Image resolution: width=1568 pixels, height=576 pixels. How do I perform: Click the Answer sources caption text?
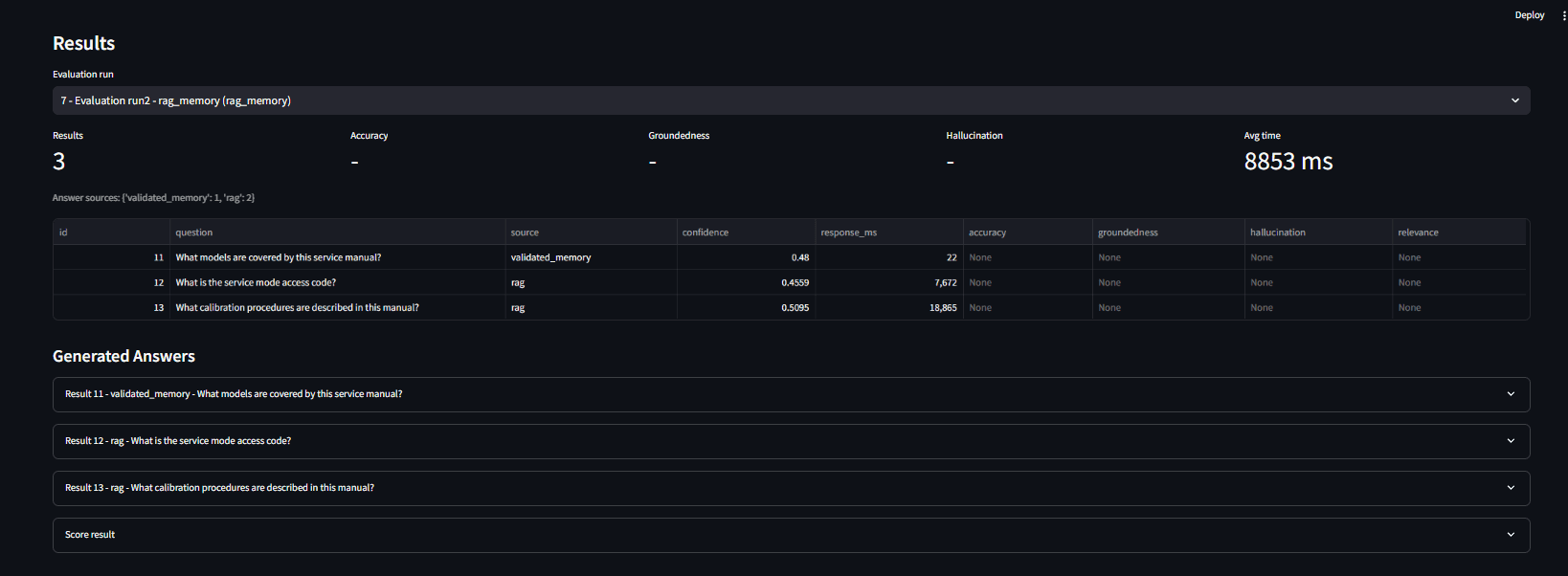click(x=153, y=198)
